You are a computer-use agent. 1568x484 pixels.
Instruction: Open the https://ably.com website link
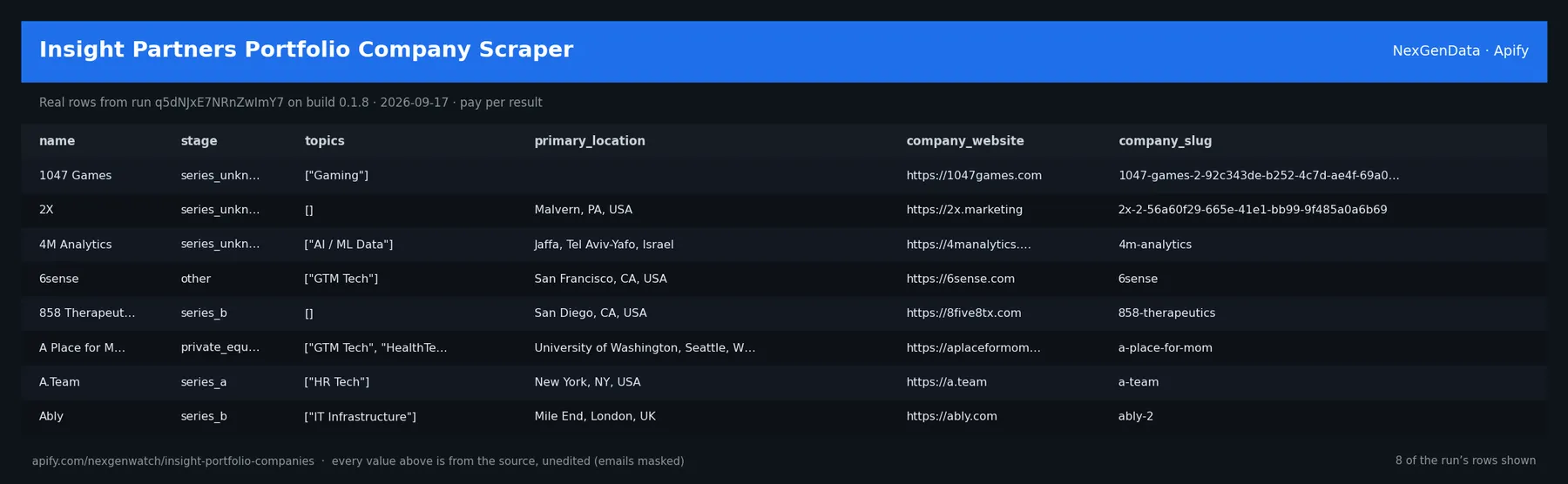point(951,416)
